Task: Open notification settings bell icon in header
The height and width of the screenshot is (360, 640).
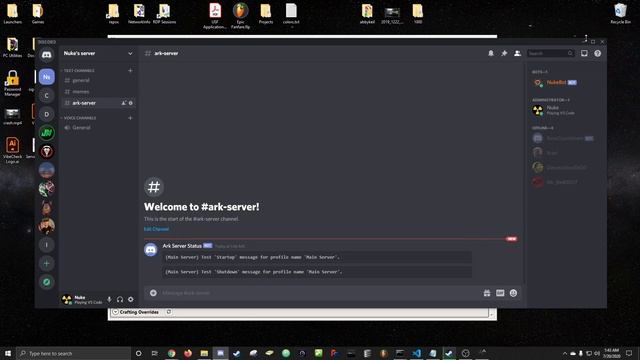Action: point(491,53)
